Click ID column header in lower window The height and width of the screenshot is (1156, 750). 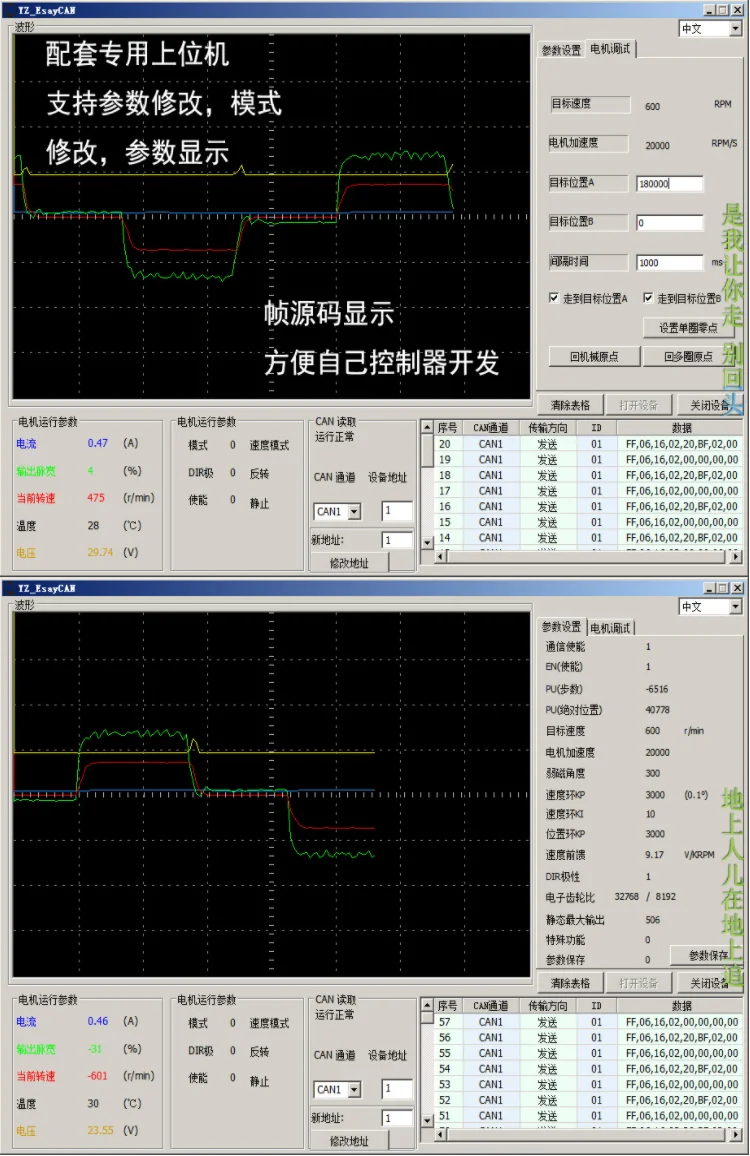pyautogui.click(x=597, y=1006)
